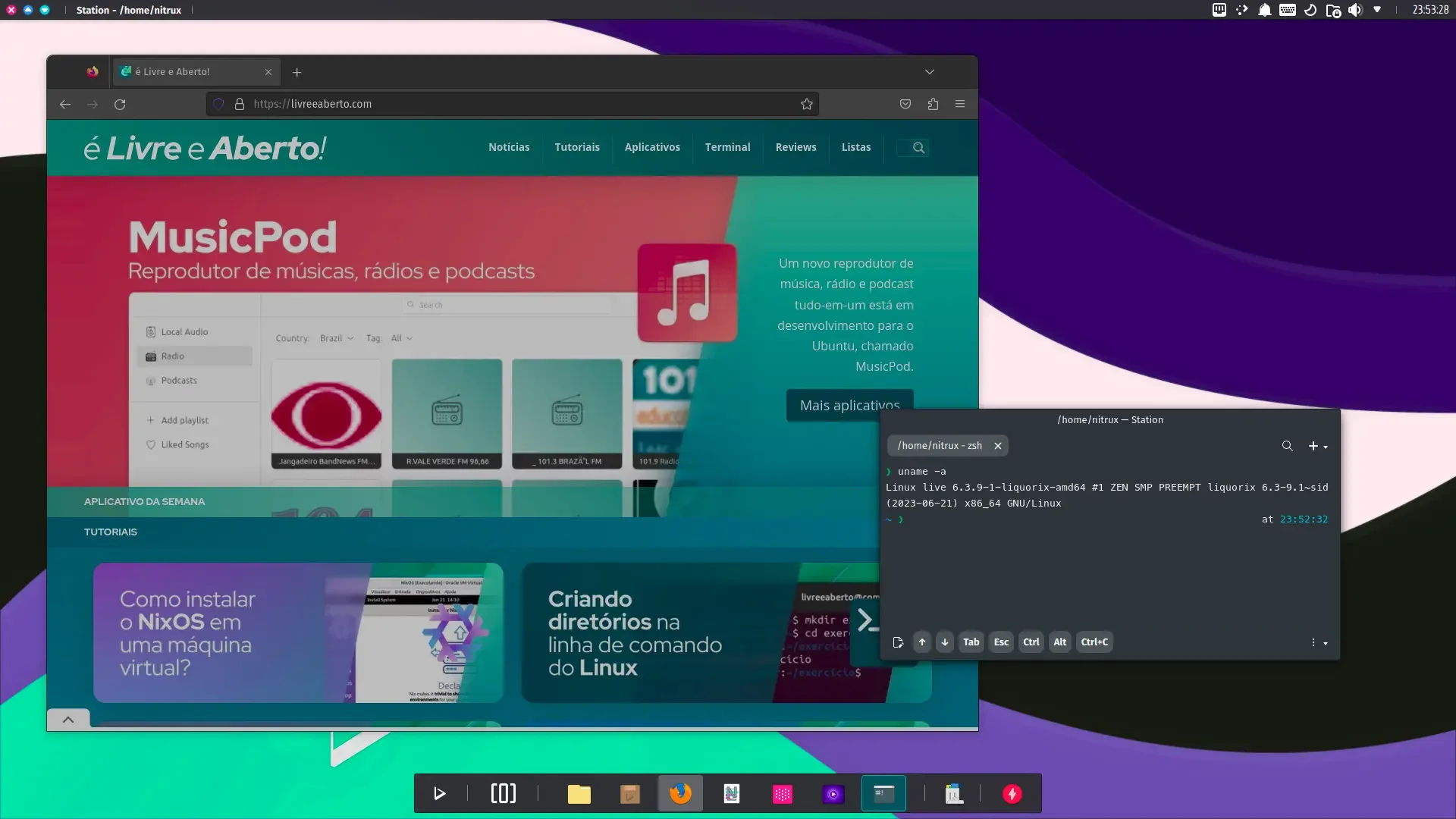Toggle volume speaker icon in system tray
1456x819 pixels.
1355,10
